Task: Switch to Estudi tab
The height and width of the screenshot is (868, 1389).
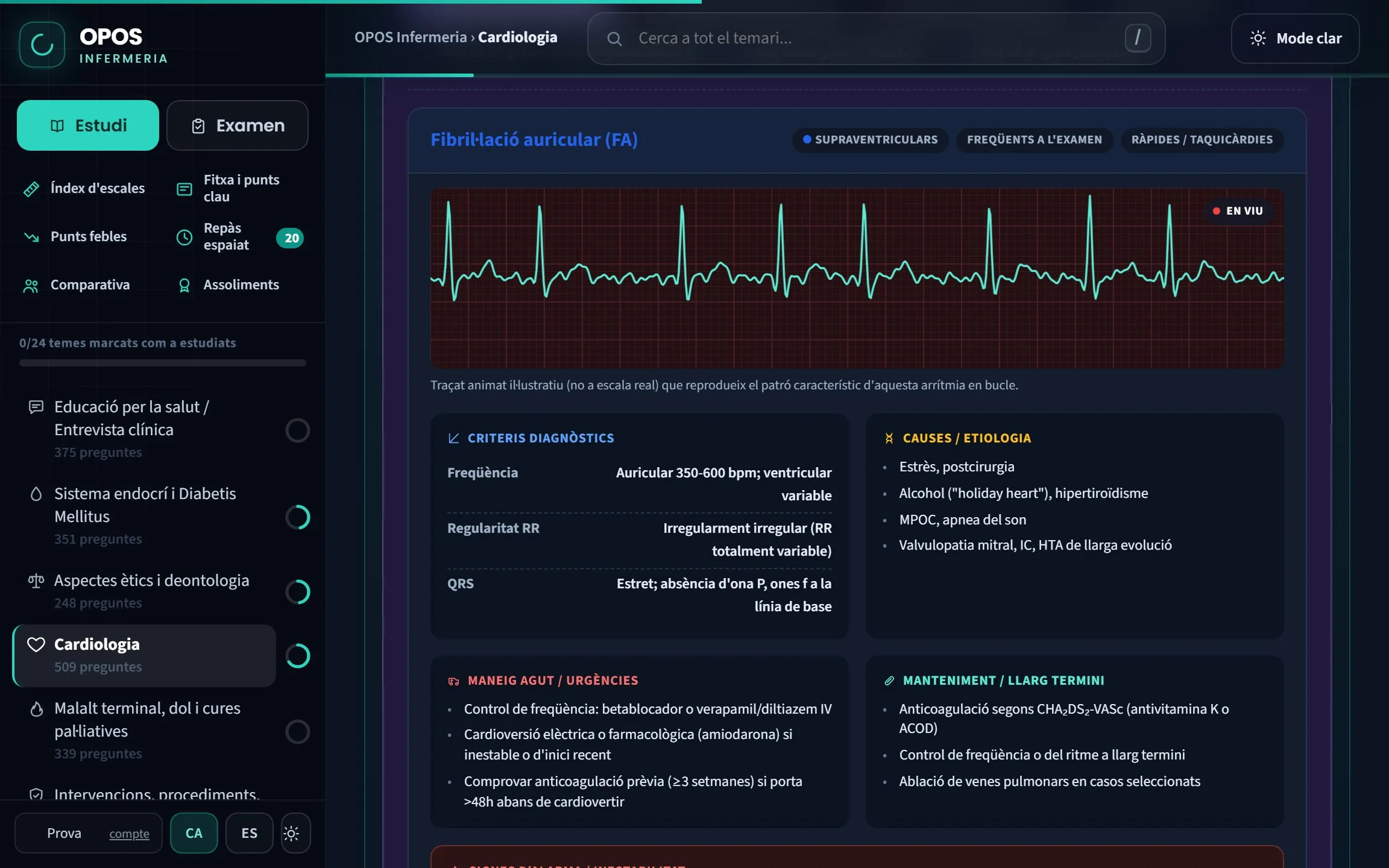Action: point(88,125)
